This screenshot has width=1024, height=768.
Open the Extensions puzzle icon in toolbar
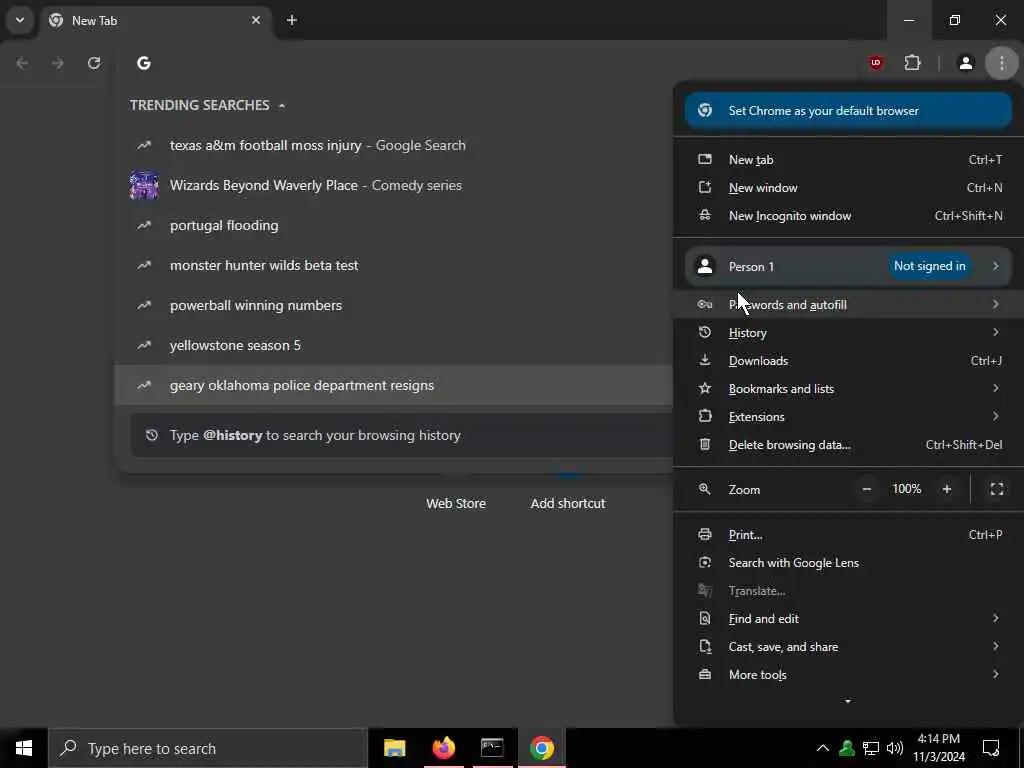click(x=912, y=63)
